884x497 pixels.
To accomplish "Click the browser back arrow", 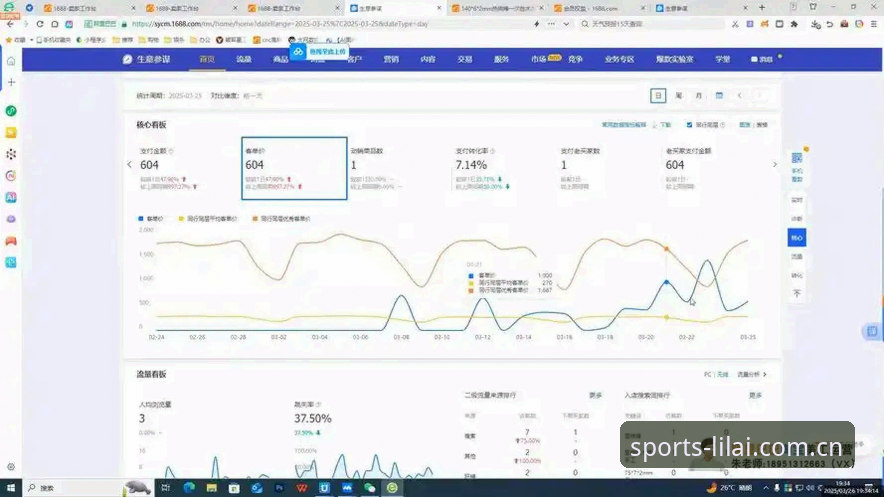I will tap(11, 24).
